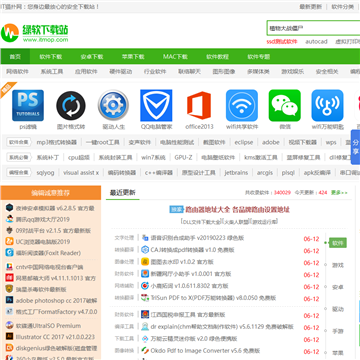Image resolution: width=360 pixels, height=360 pixels.
Task: Click the Illustrator CC 2017 Ai icon
Action: click(9, 337)
